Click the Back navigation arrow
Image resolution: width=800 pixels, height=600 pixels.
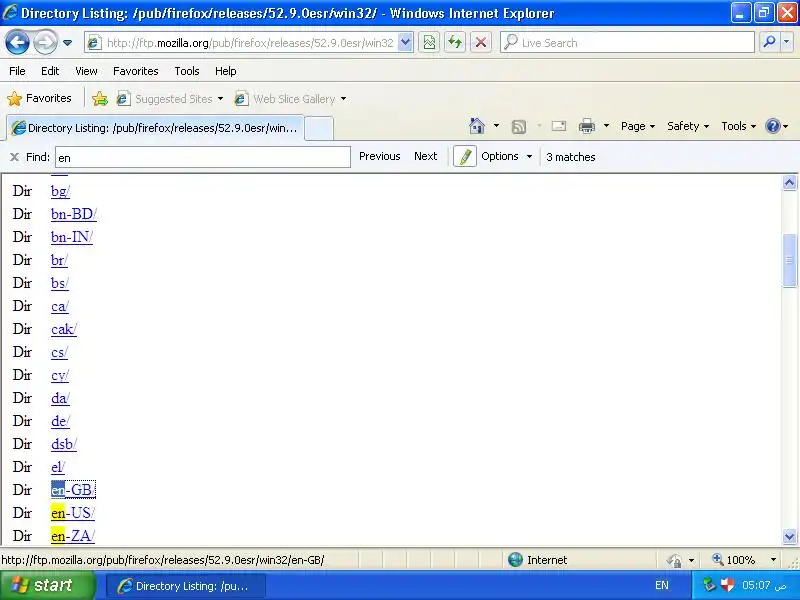point(17,43)
